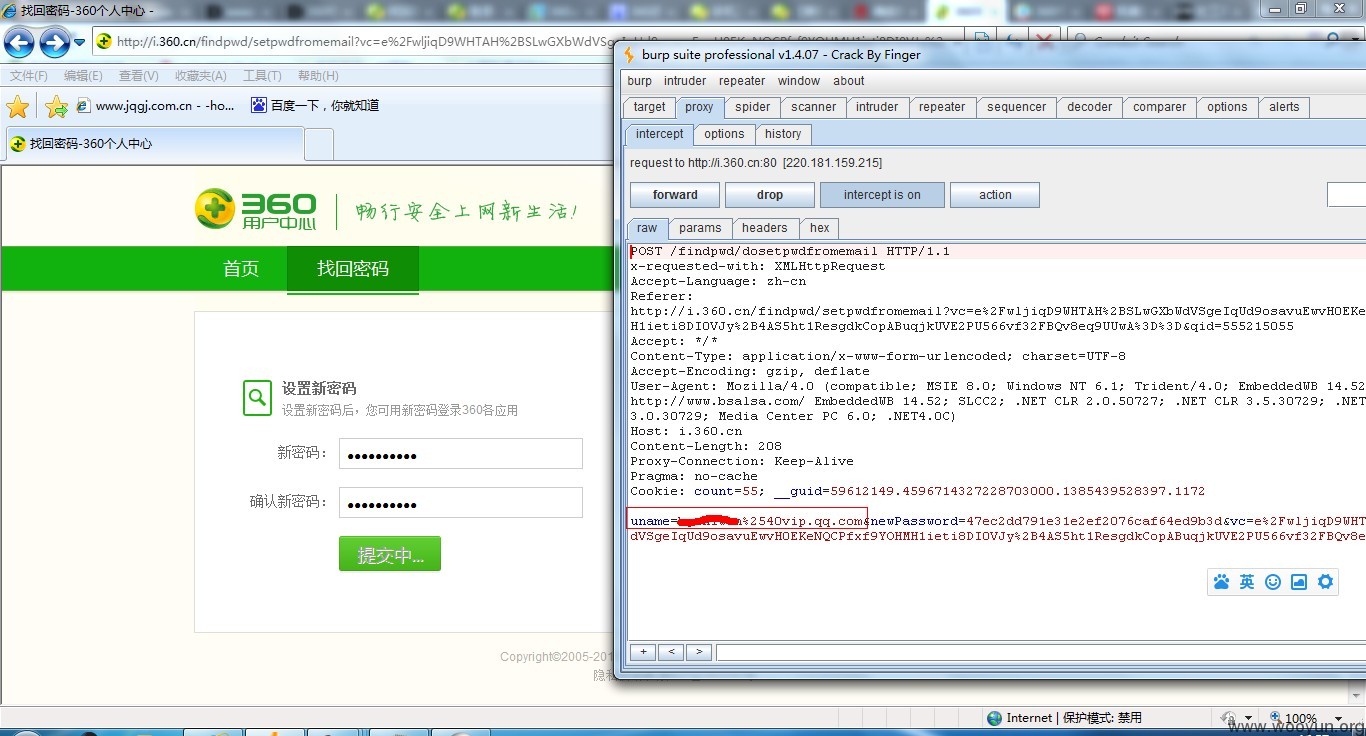This screenshot has height=736, width=1366.
Task: Click the green magnifier icon beside 设置新密码
Action: 257,397
